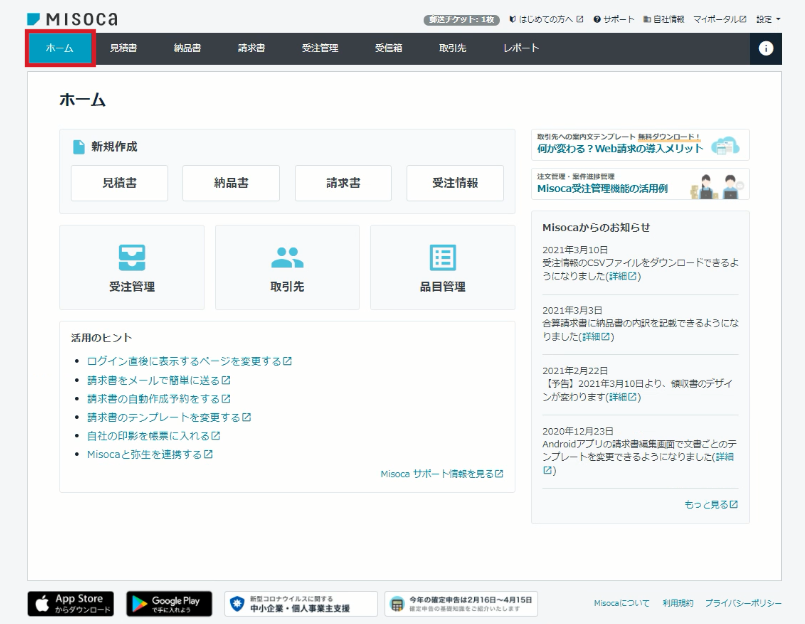Click the Misoca logo
The width and height of the screenshot is (805, 624).
pos(72,20)
